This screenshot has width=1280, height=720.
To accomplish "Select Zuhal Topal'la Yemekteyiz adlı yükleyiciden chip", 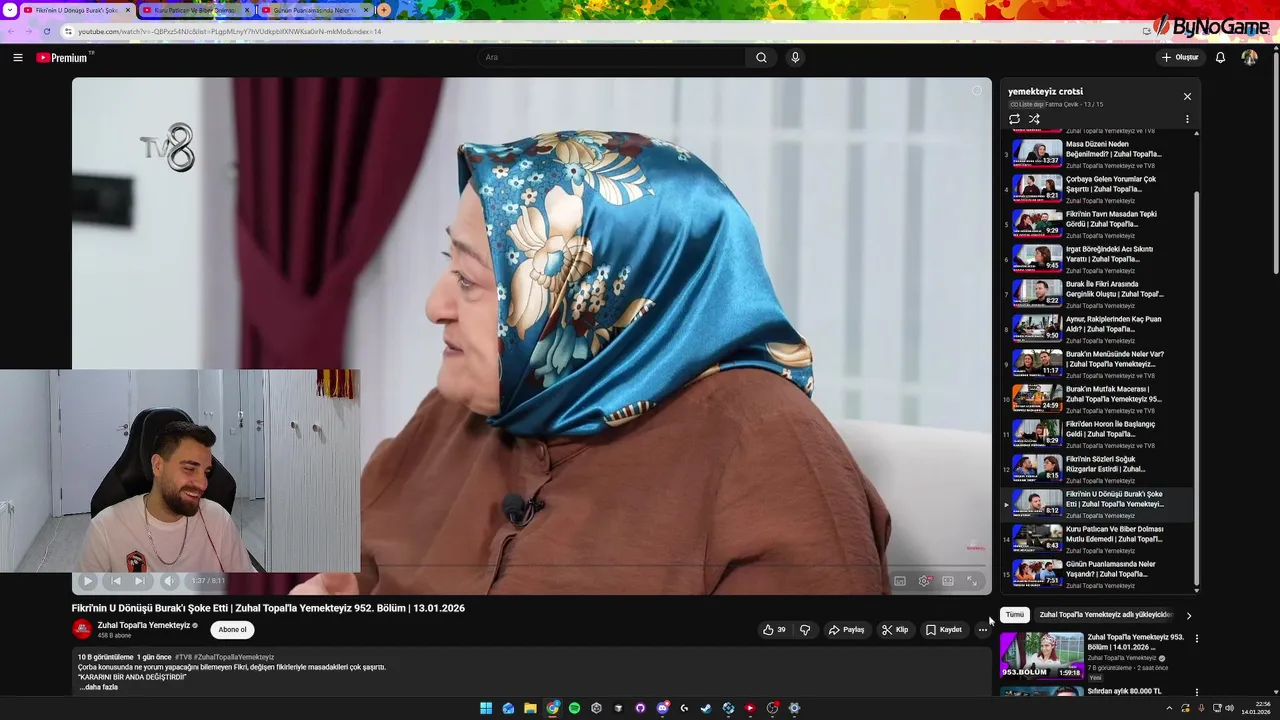I will [x=1105, y=615].
